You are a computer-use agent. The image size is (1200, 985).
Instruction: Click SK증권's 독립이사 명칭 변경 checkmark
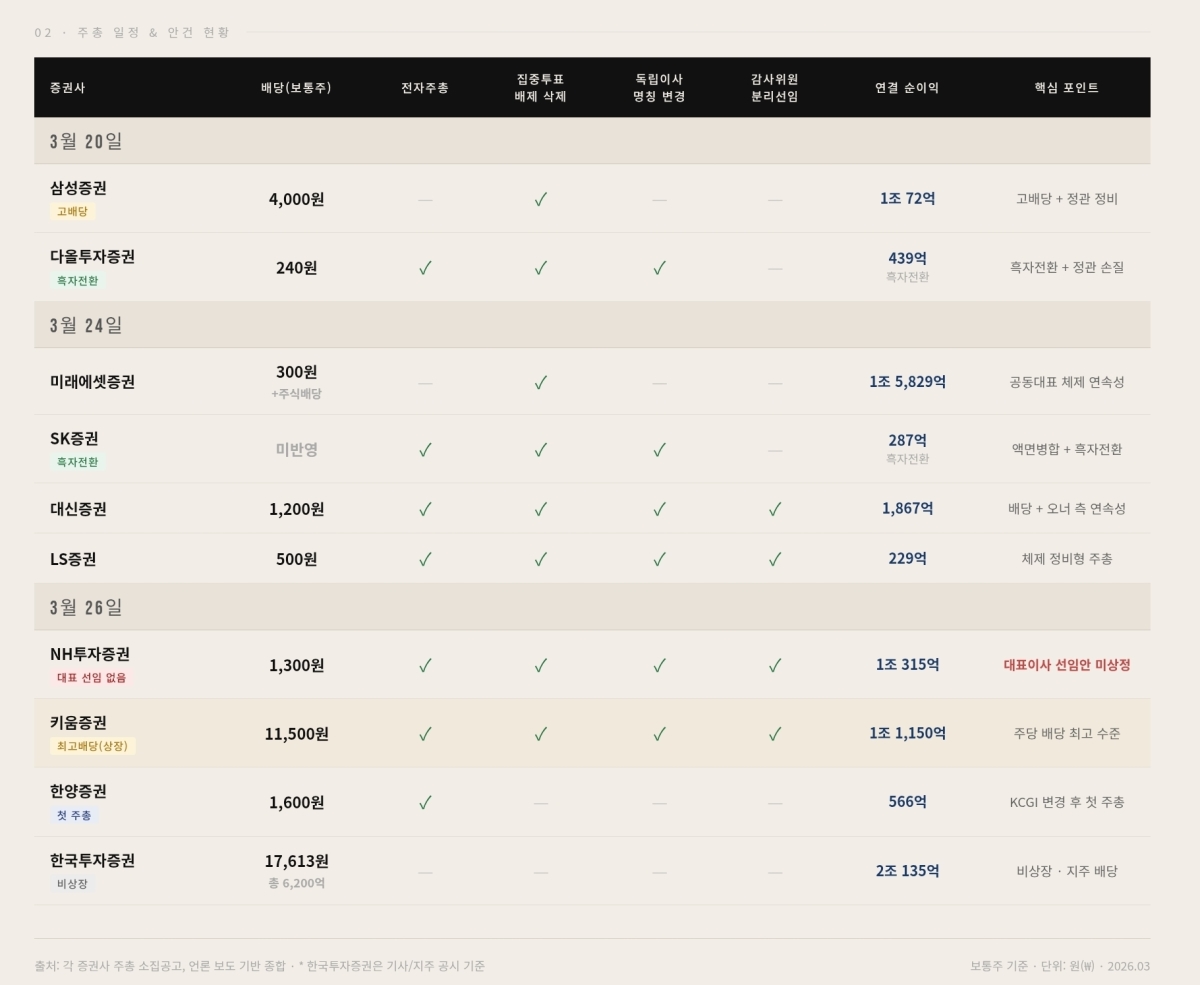[659, 450]
